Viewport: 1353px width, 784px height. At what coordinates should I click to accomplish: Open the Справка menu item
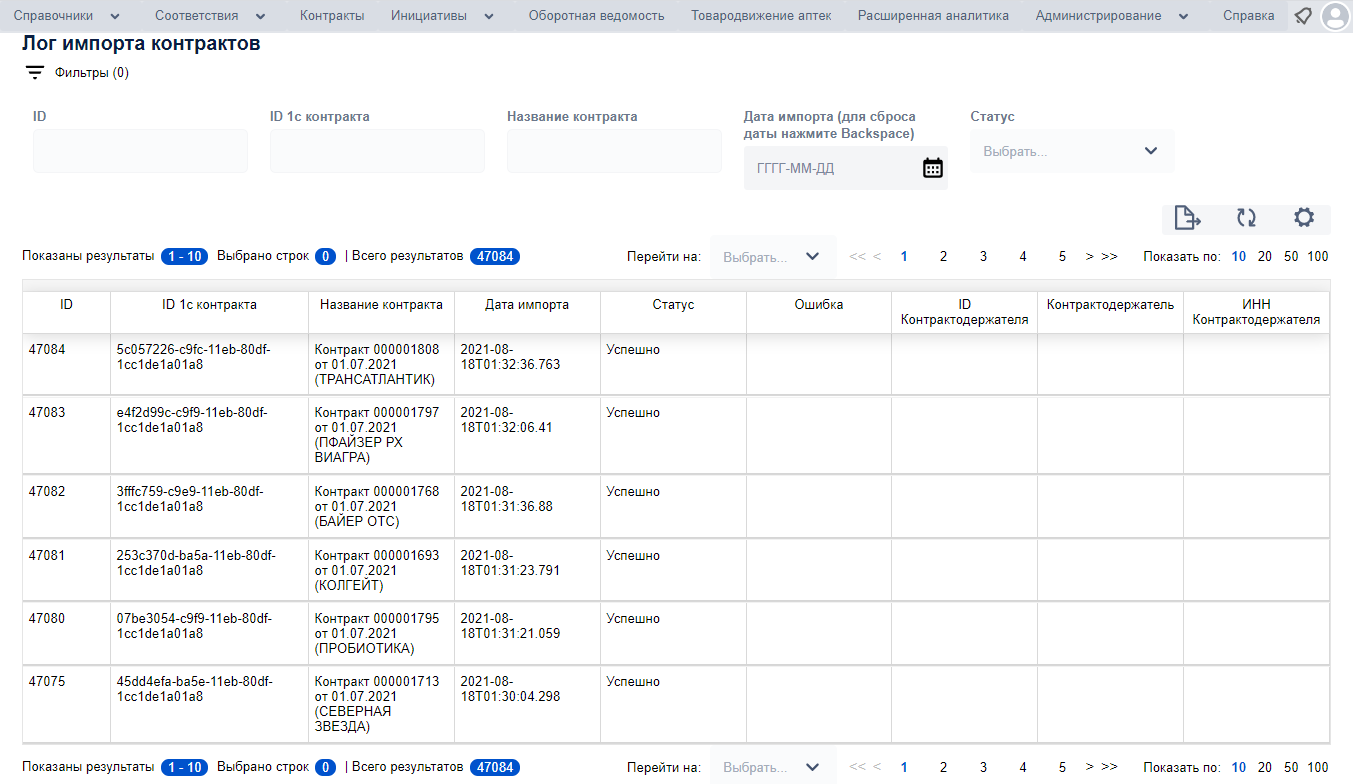[1248, 16]
